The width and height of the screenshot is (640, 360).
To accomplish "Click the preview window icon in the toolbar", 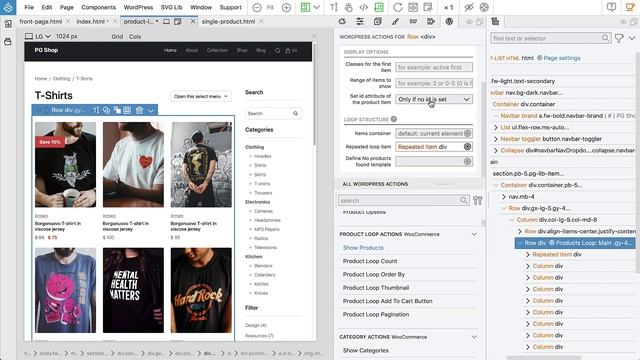I will [x=413, y=7].
